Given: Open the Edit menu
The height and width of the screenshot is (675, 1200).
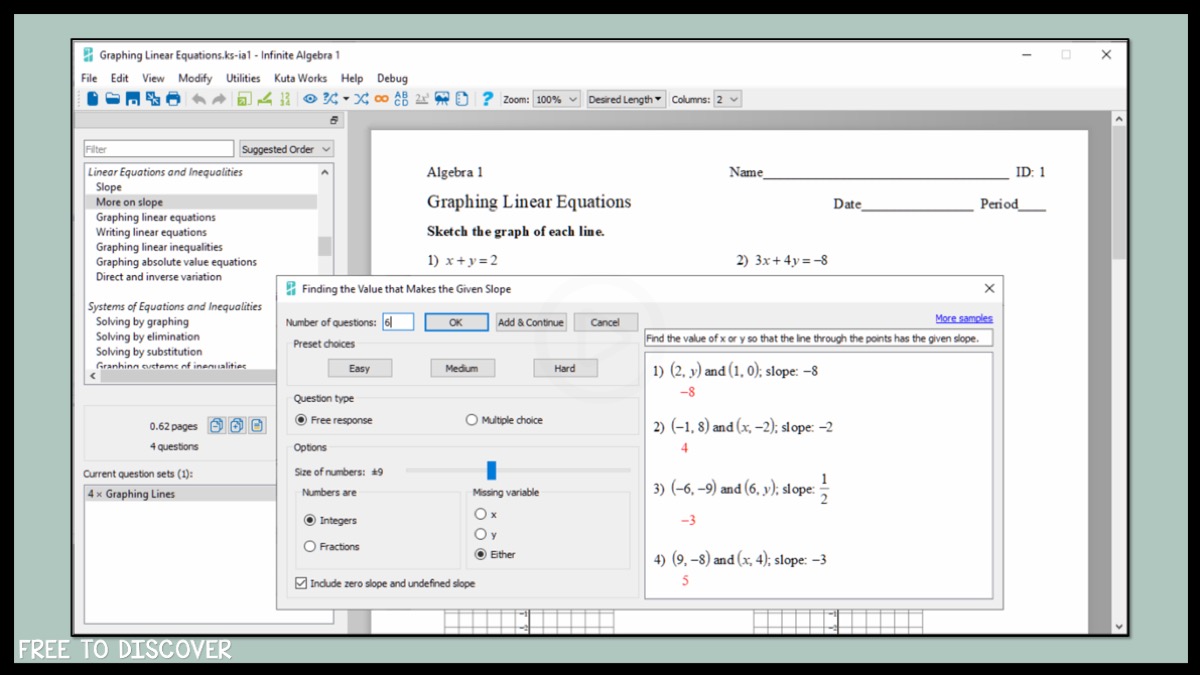Looking at the screenshot, I should tap(119, 78).
